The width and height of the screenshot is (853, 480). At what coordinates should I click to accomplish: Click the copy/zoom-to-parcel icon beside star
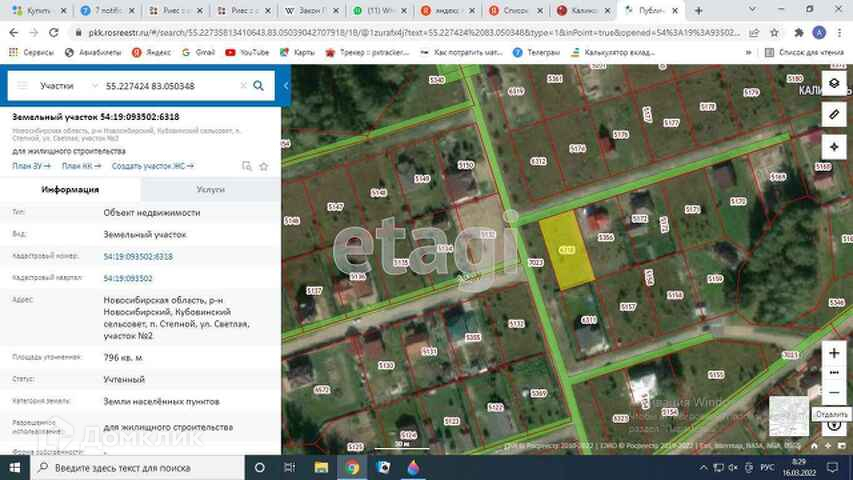[247, 166]
